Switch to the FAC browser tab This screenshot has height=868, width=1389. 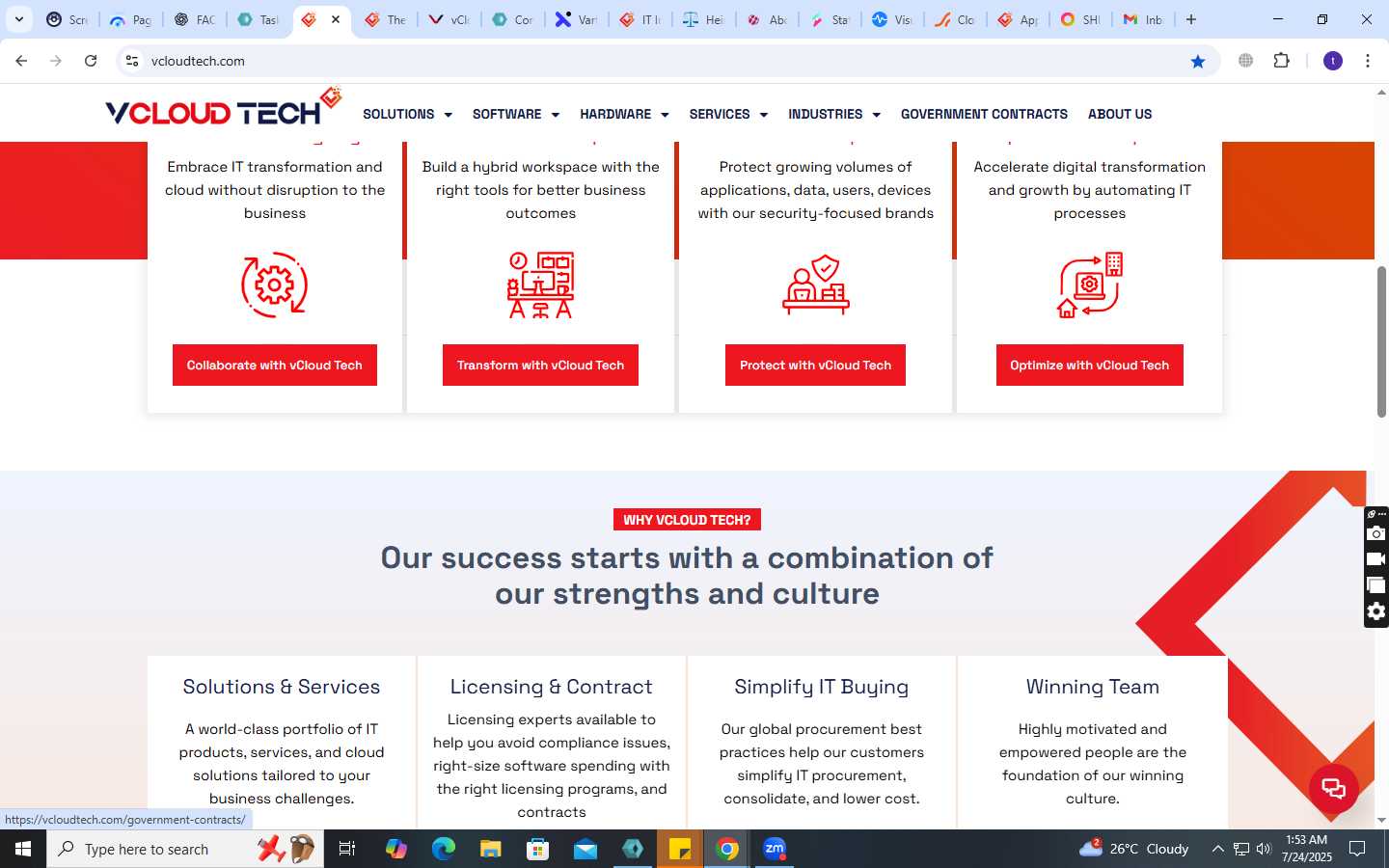195,19
